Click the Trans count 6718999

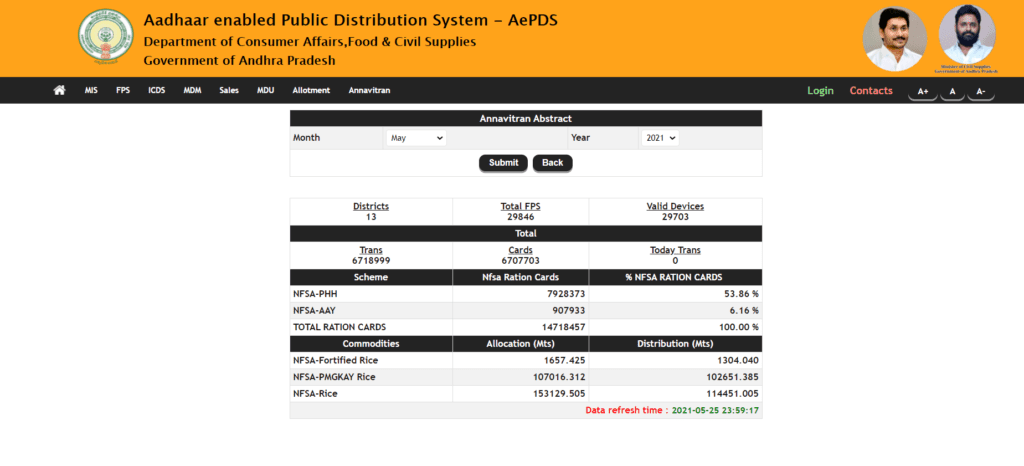coord(371,260)
